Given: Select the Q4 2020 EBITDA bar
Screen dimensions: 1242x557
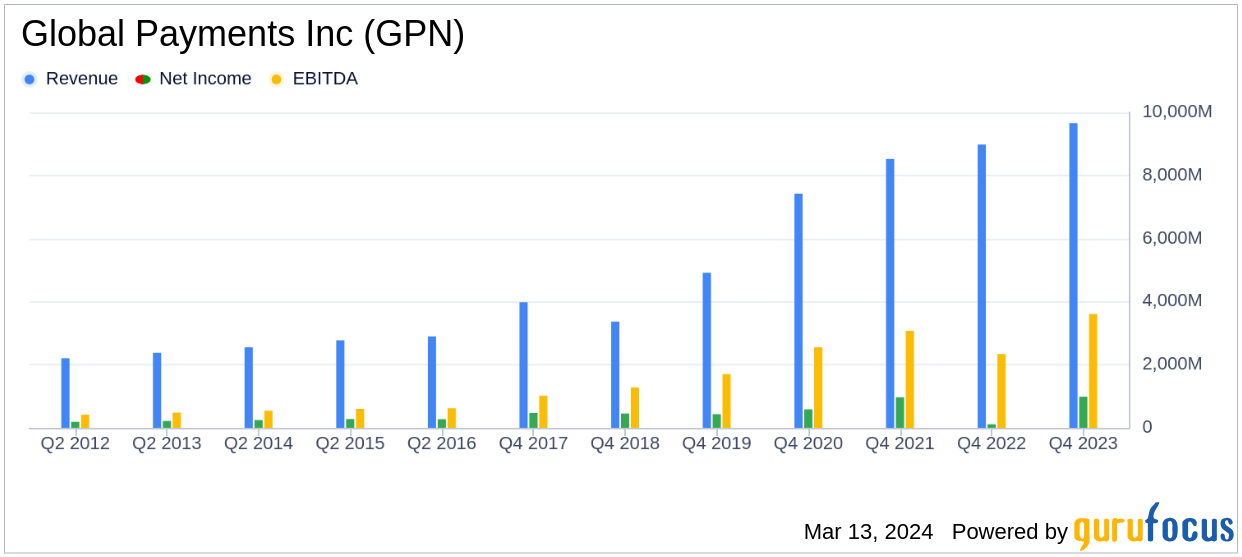Looking at the screenshot, I should point(818,388).
